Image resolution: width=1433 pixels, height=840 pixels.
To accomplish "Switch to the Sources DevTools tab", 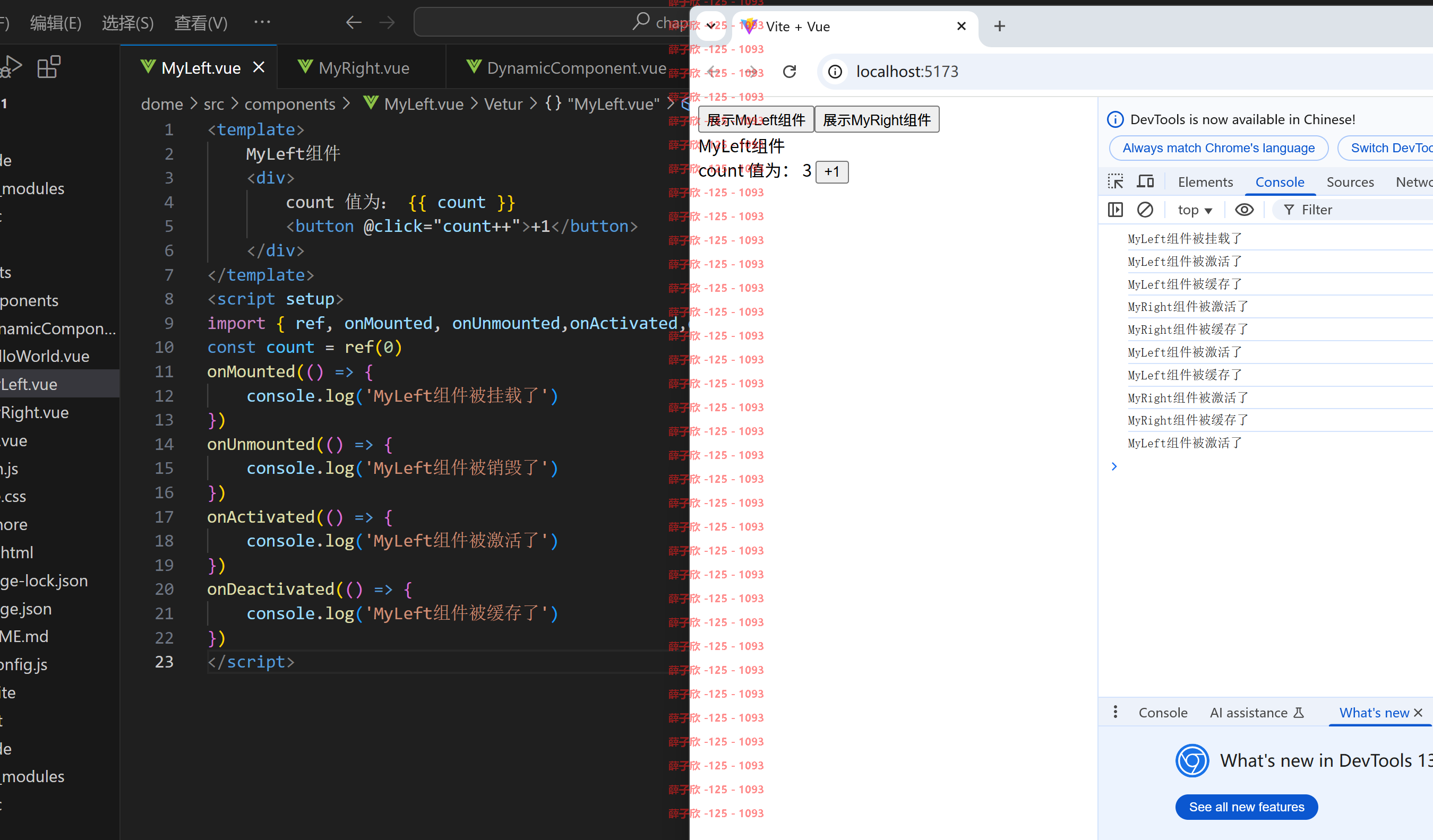I will coord(1350,182).
